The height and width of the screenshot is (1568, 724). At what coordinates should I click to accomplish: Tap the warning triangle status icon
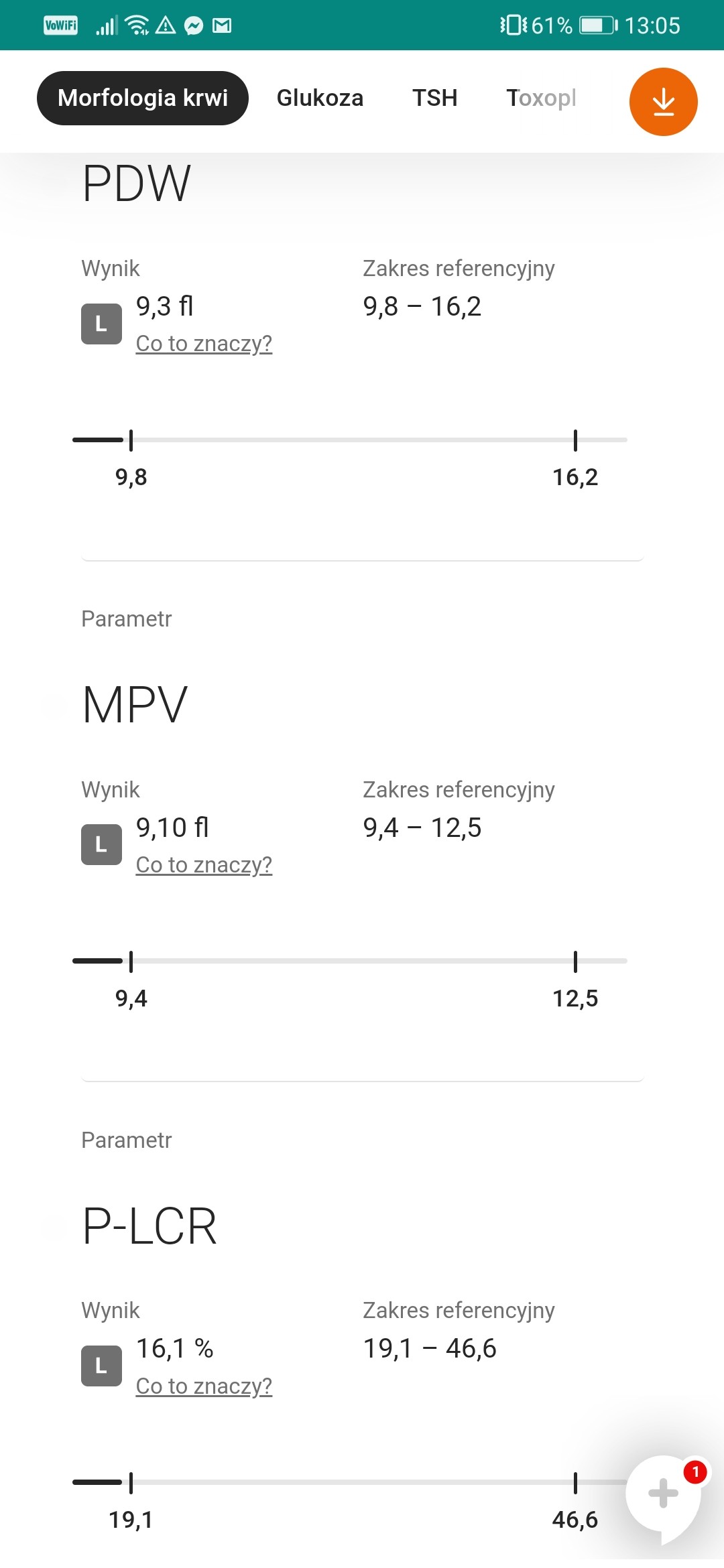point(166,25)
